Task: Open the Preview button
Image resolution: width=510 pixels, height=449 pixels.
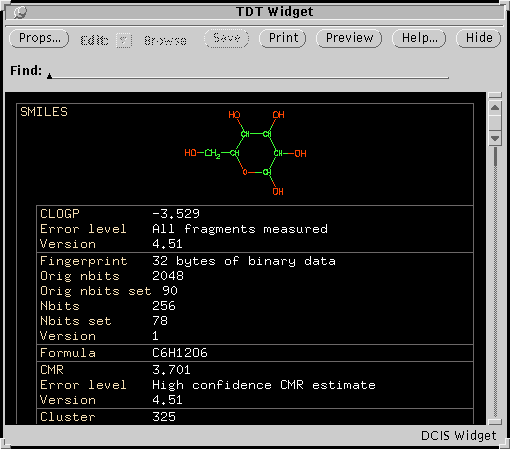Action: [x=349, y=38]
